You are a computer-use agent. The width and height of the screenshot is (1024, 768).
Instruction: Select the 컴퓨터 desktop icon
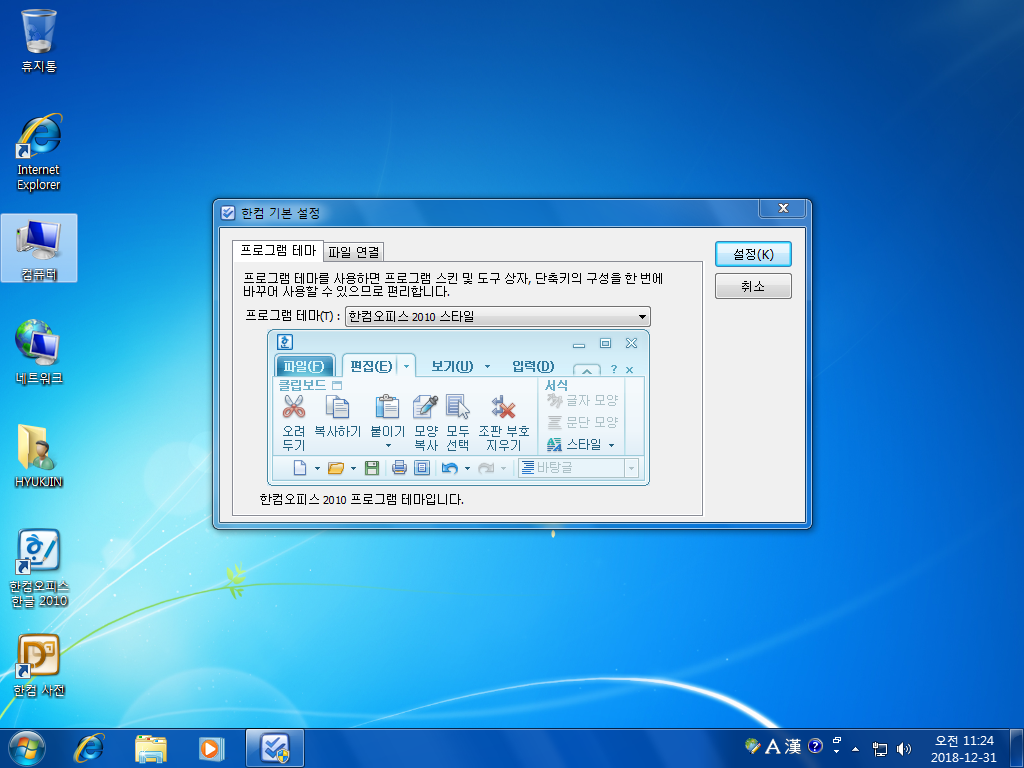coord(39,248)
